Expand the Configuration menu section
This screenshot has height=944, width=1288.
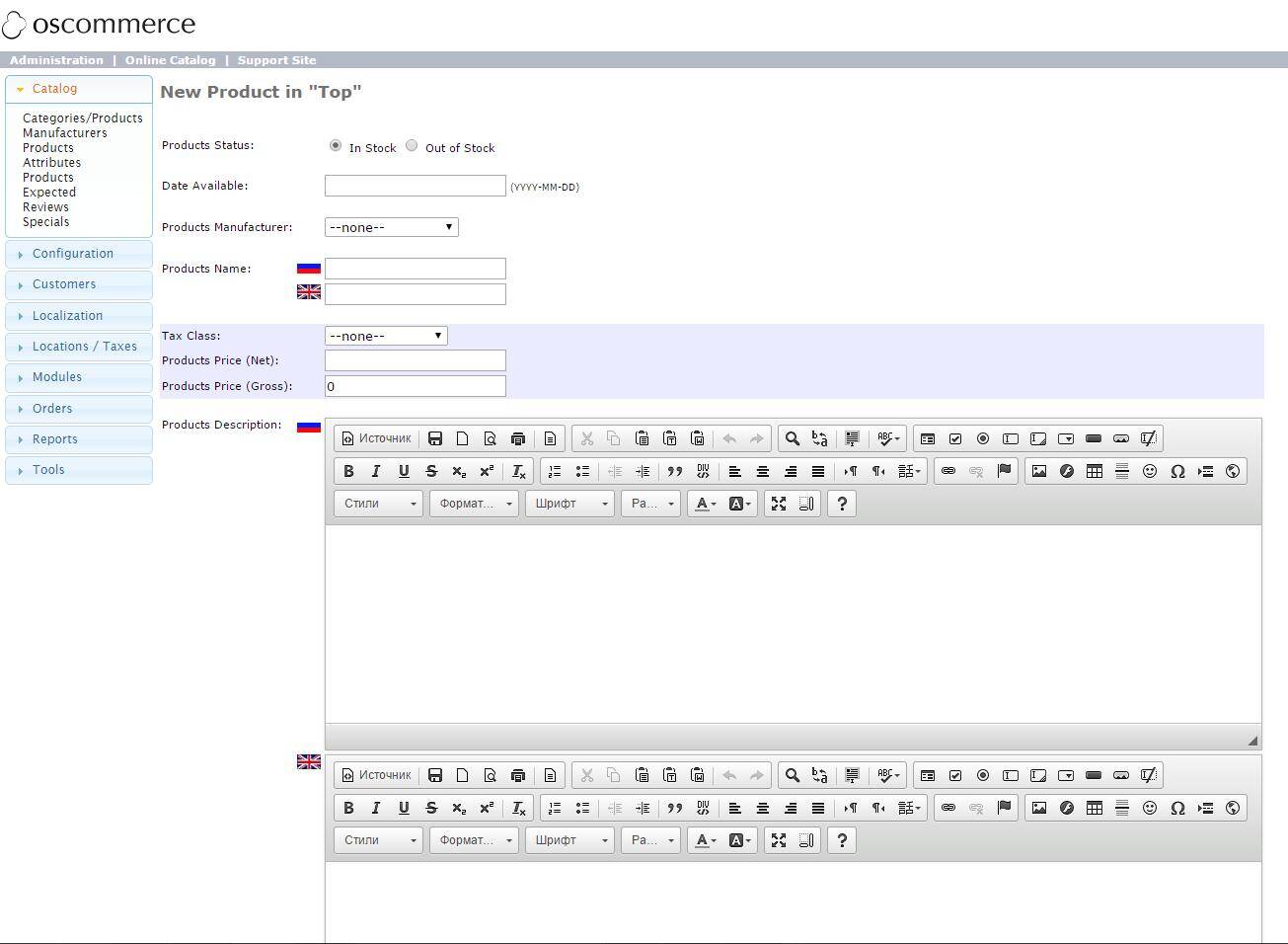(x=73, y=254)
